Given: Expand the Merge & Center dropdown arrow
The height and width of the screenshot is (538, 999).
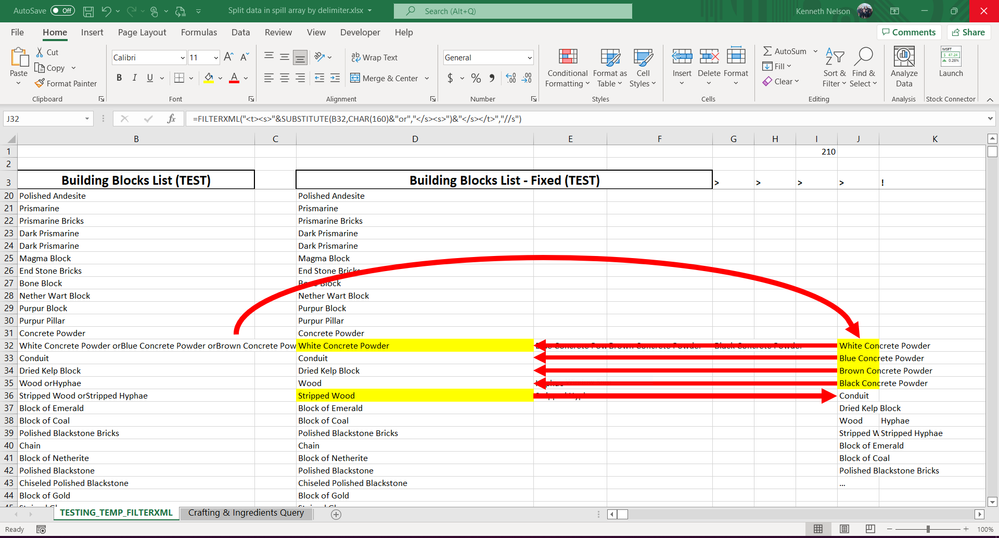Looking at the screenshot, I should (x=426, y=78).
